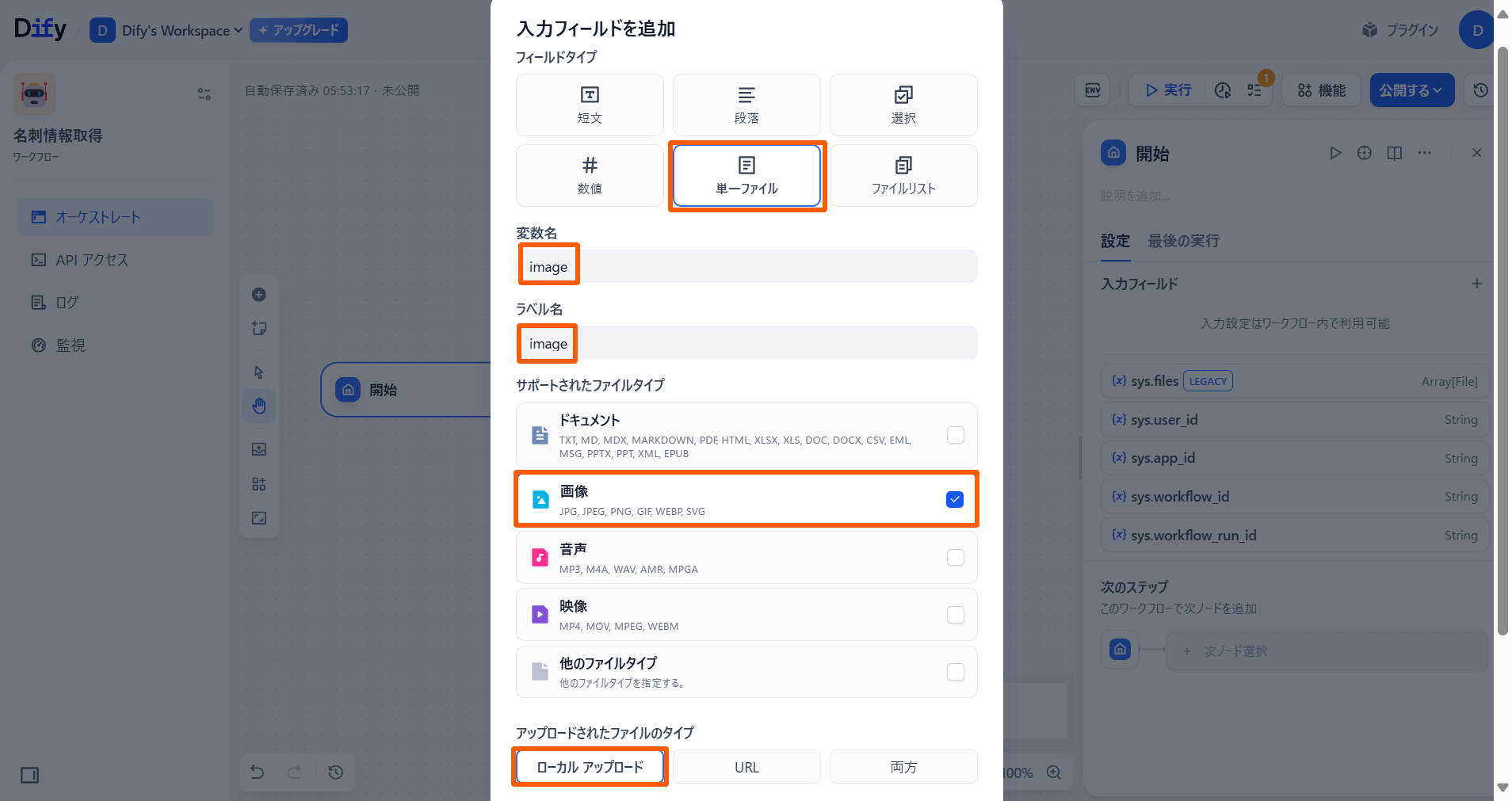Pick the 選択 field type
1512x801 pixels.
point(903,105)
